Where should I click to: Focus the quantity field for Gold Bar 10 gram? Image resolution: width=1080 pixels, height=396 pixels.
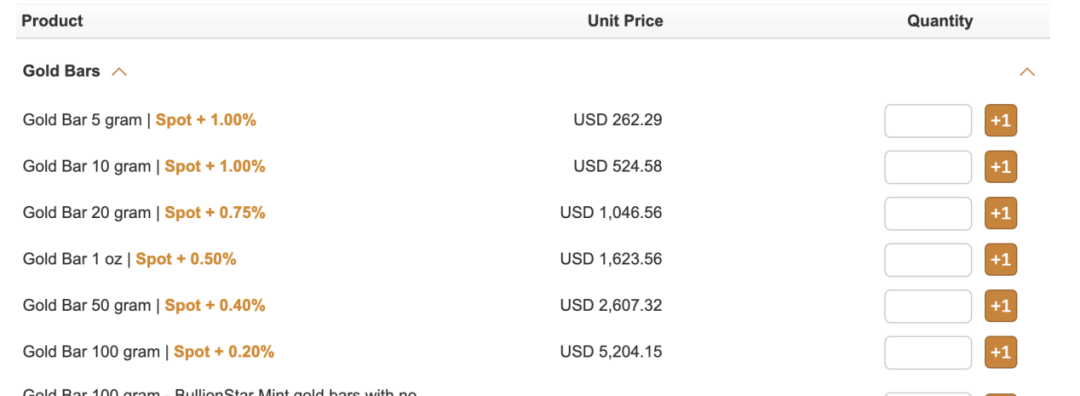(x=928, y=167)
